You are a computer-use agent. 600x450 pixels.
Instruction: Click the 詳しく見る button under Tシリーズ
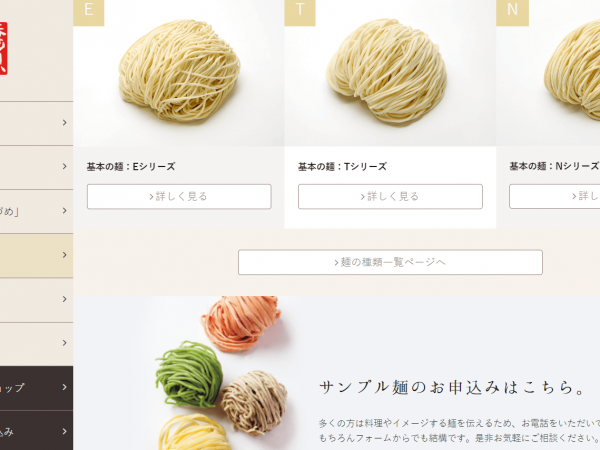tap(390, 197)
